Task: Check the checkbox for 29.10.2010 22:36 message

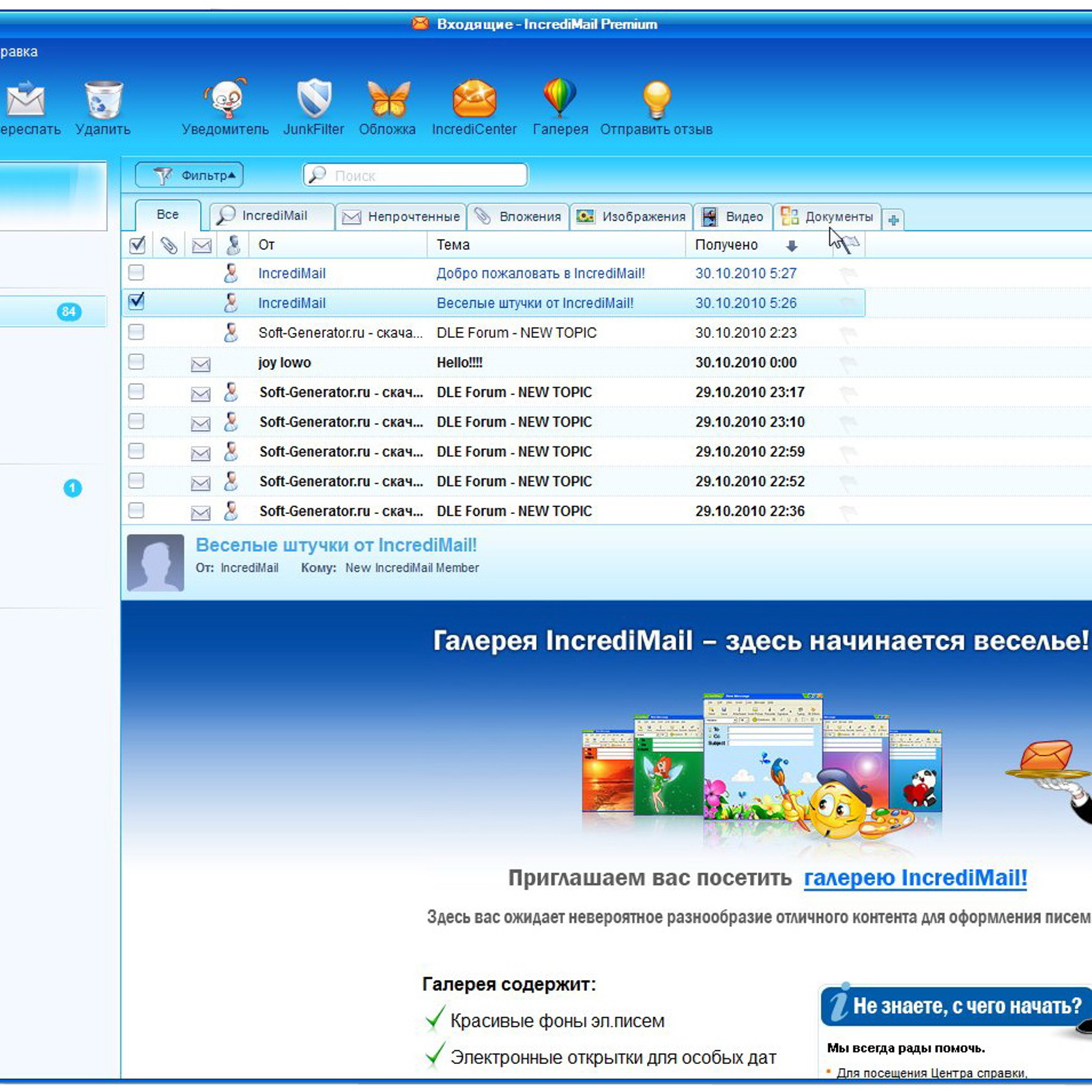Action: point(136,510)
